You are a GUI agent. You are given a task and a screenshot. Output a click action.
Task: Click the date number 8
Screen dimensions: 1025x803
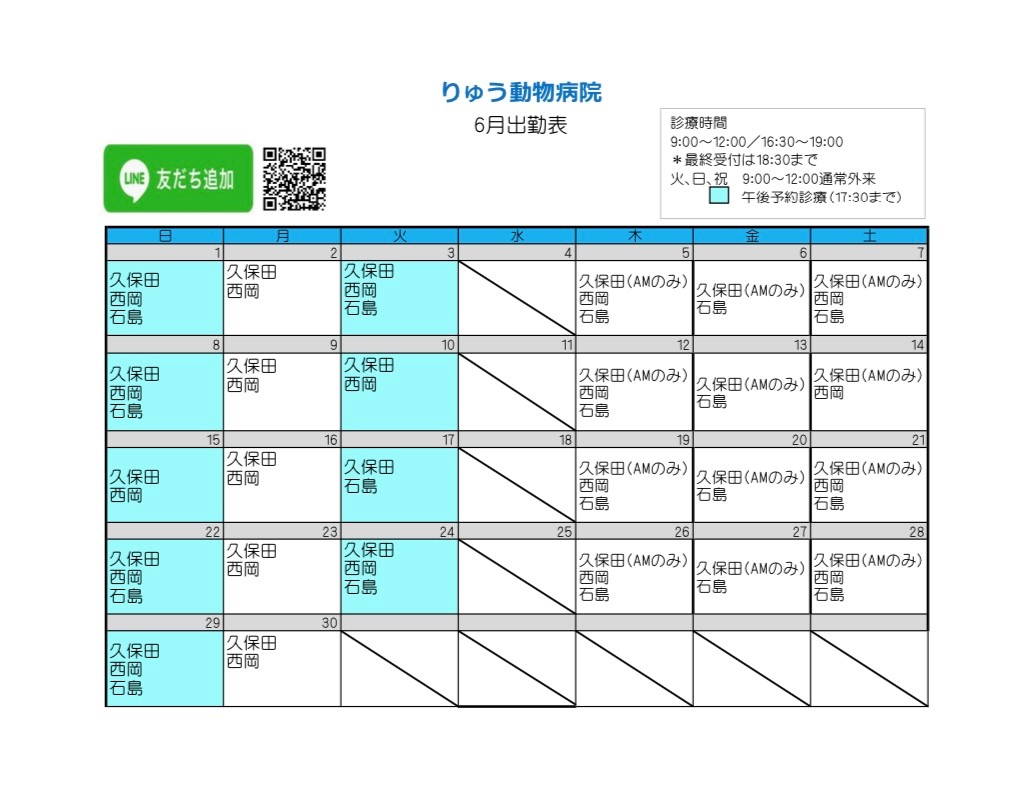(216, 345)
